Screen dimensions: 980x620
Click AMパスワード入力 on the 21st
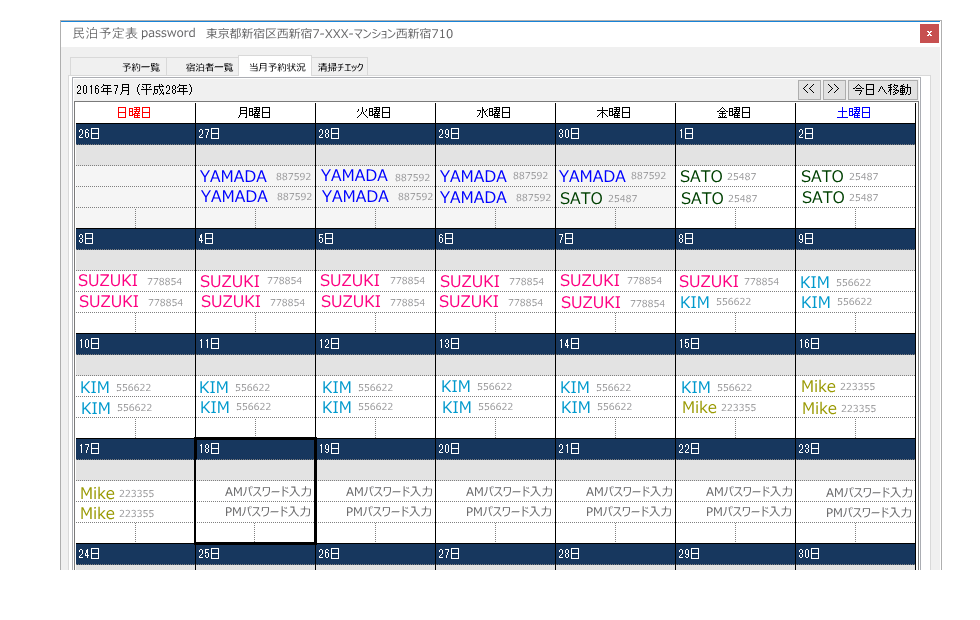point(628,492)
